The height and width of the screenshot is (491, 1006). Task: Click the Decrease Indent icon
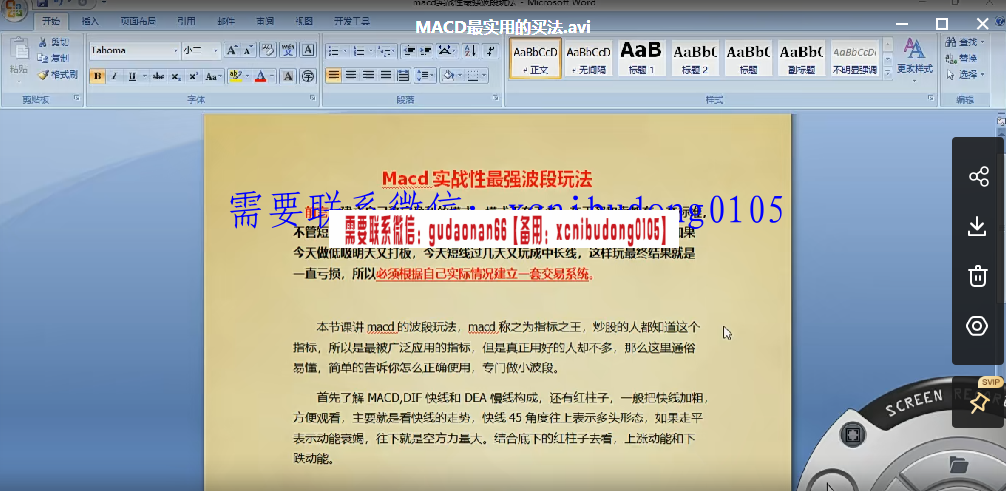(408, 50)
